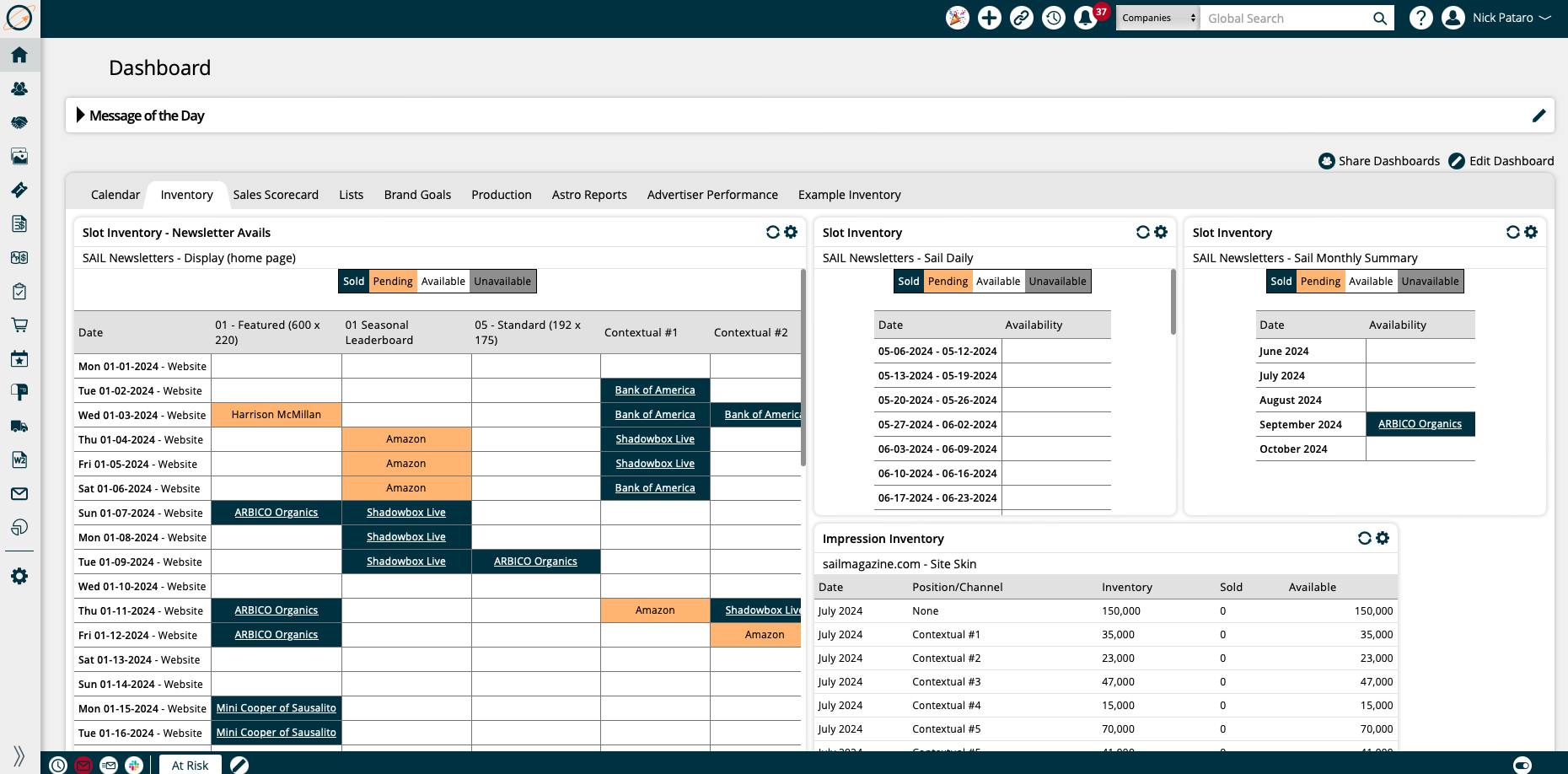Open the Companies search scope dropdown
The image size is (1568, 774).
click(x=1157, y=17)
